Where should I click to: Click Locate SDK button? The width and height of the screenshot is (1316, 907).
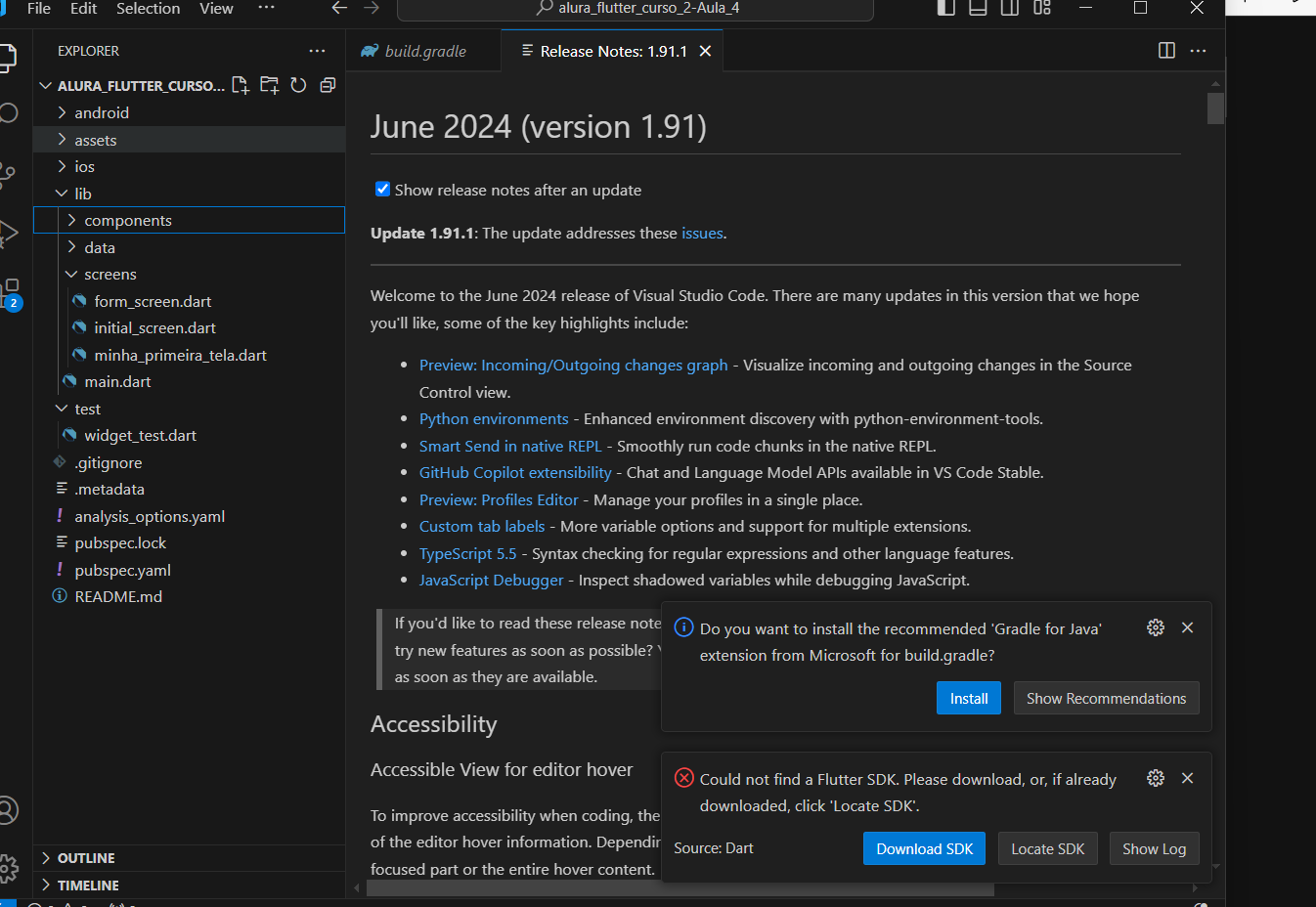(1047, 848)
